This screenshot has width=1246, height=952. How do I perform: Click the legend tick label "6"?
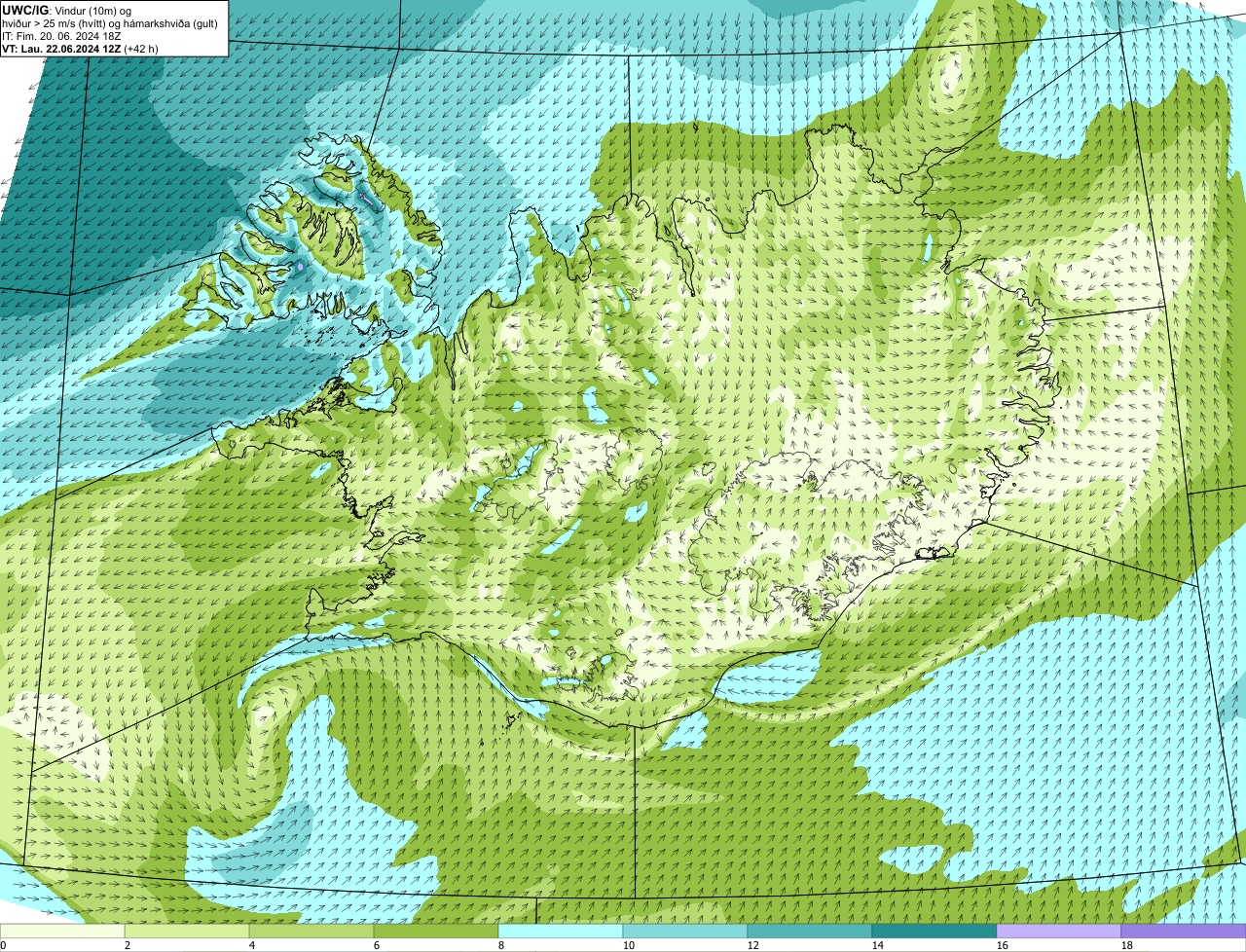(x=377, y=945)
